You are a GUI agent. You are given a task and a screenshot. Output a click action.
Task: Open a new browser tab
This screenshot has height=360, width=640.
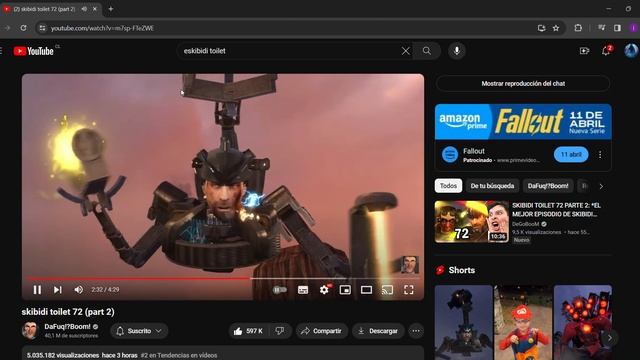tap(111, 9)
